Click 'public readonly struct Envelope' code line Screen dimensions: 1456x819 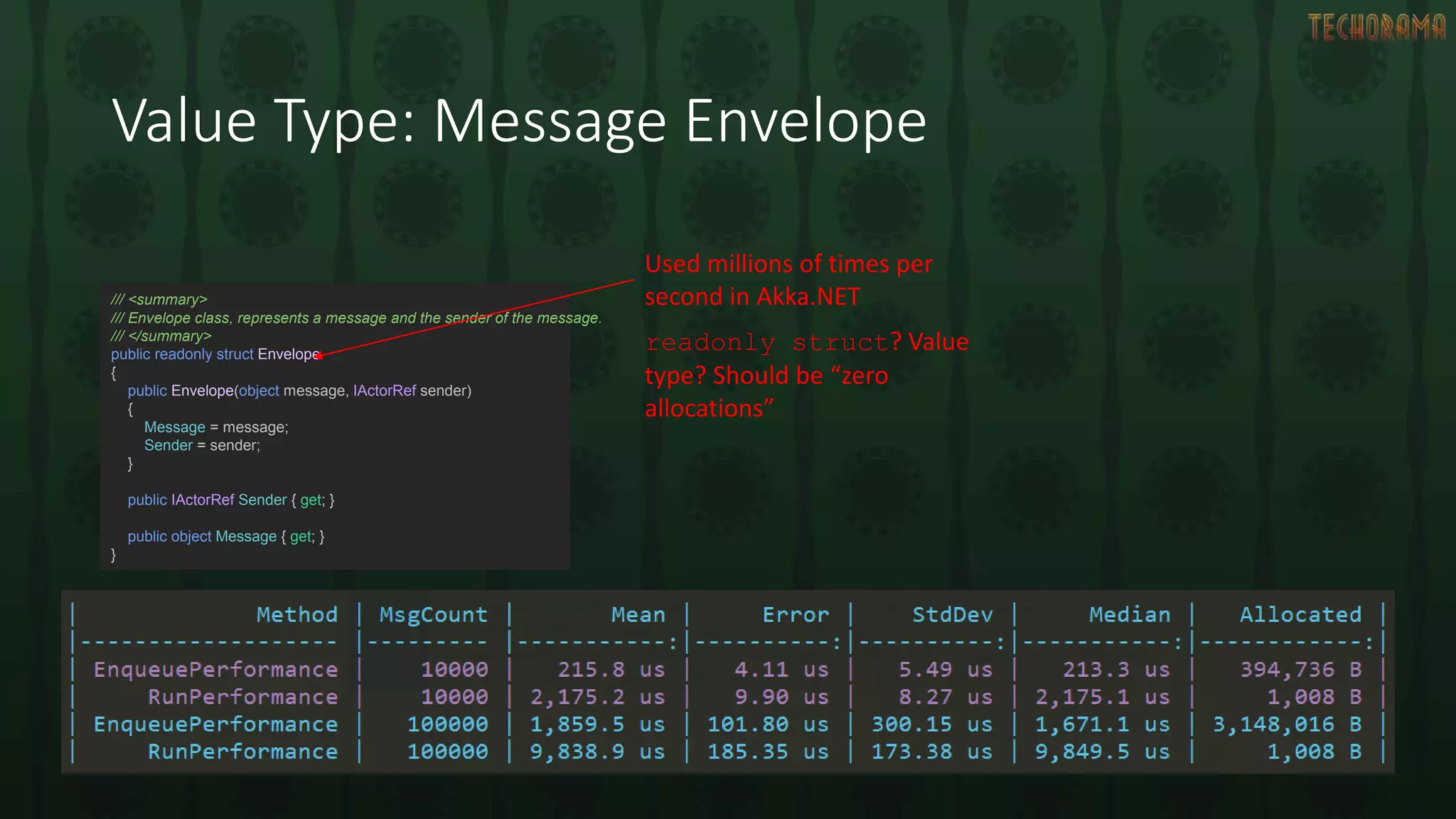click(x=215, y=354)
